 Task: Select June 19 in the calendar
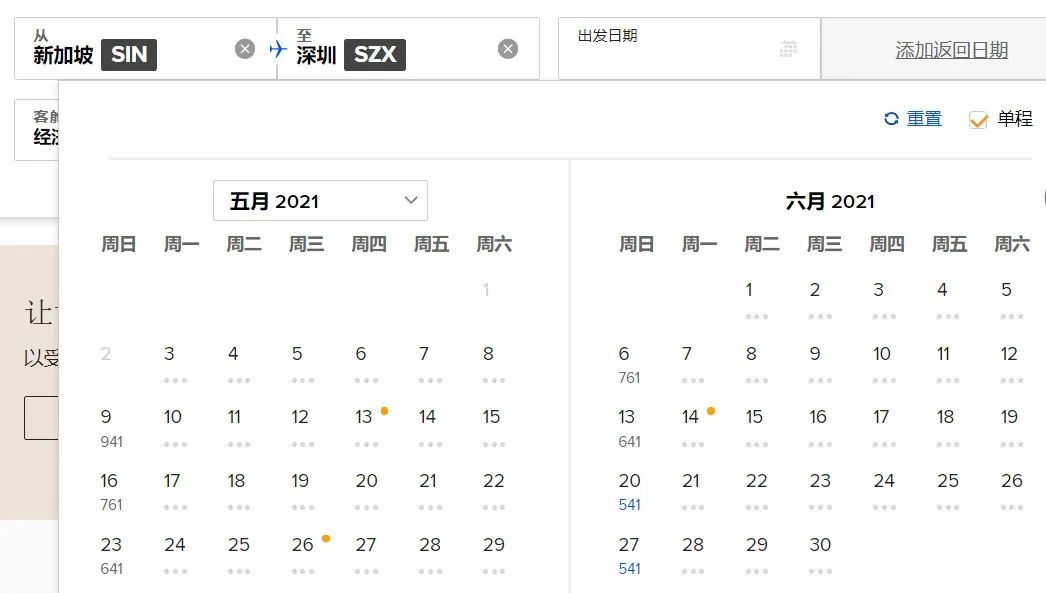click(1011, 428)
